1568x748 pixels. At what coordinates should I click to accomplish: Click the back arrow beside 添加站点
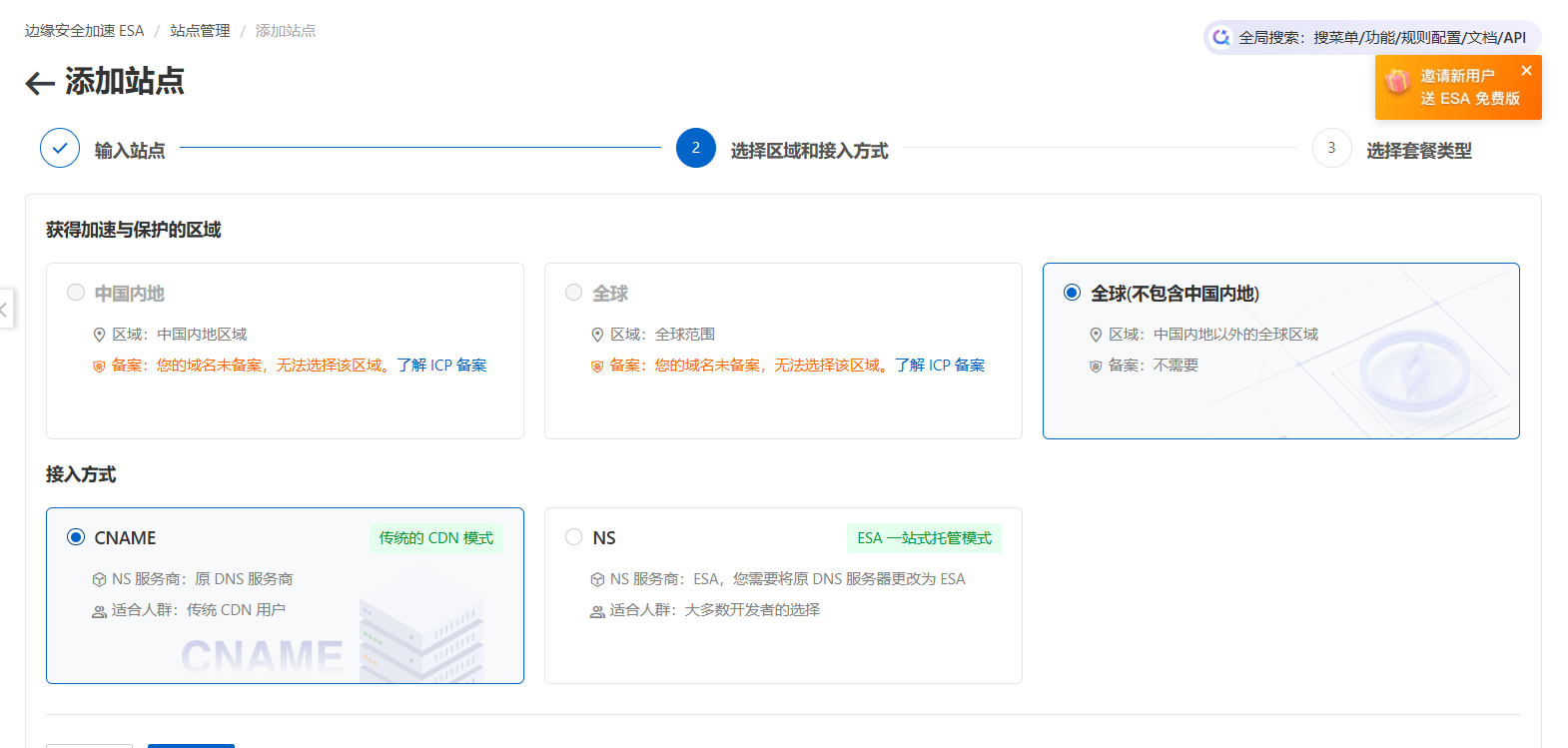pos(40,83)
